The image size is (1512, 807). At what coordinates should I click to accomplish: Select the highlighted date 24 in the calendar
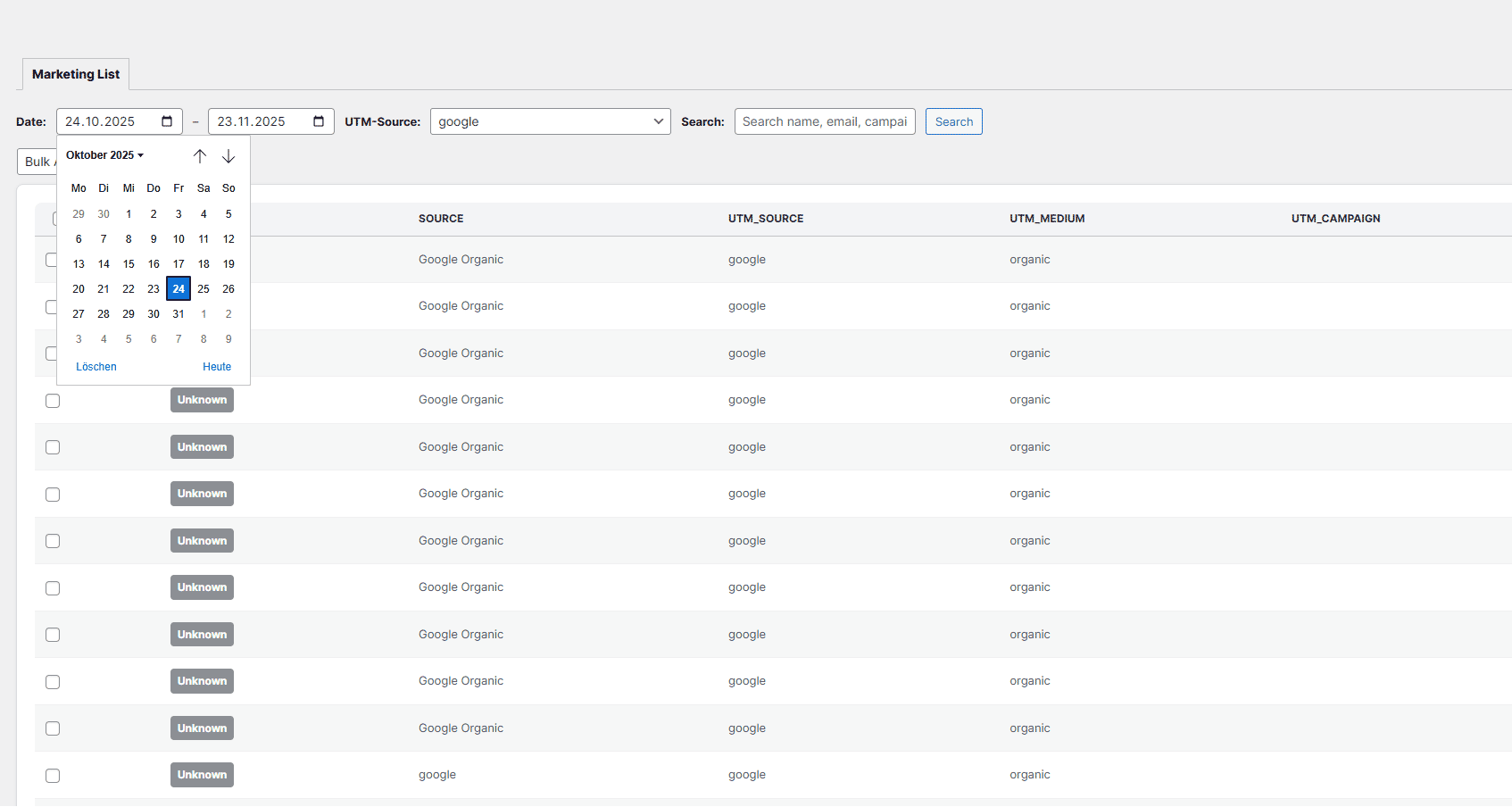(179, 288)
